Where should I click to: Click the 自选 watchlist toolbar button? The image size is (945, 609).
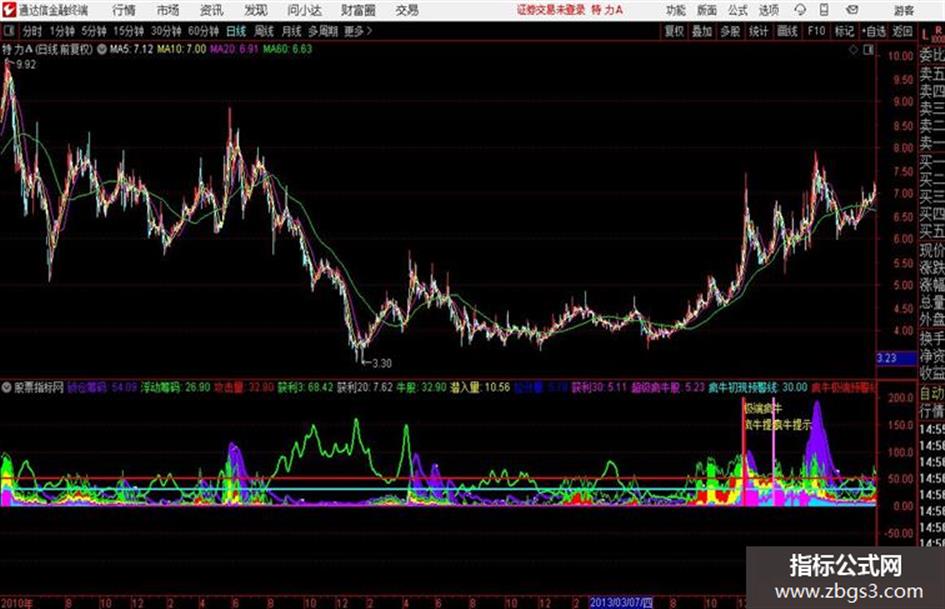click(x=874, y=31)
